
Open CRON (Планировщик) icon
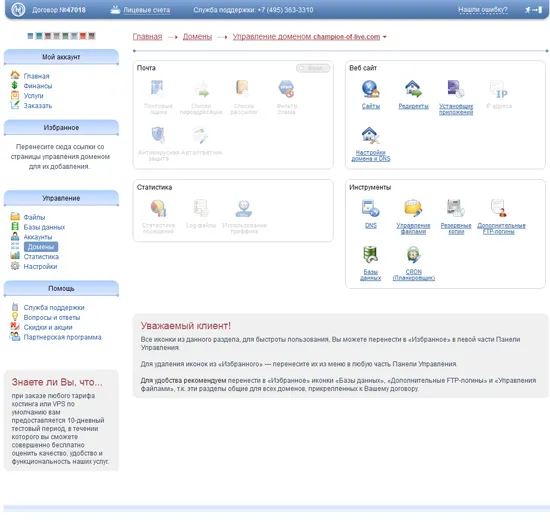pos(413,255)
